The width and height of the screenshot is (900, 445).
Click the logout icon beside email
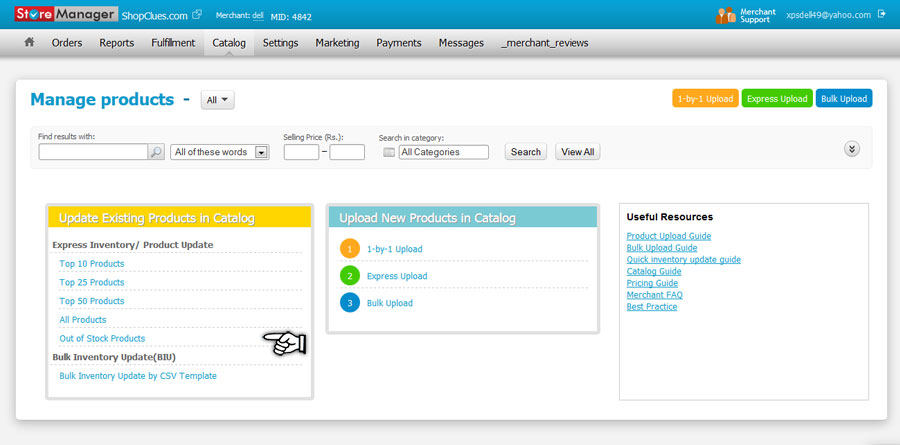coord(882,15)
